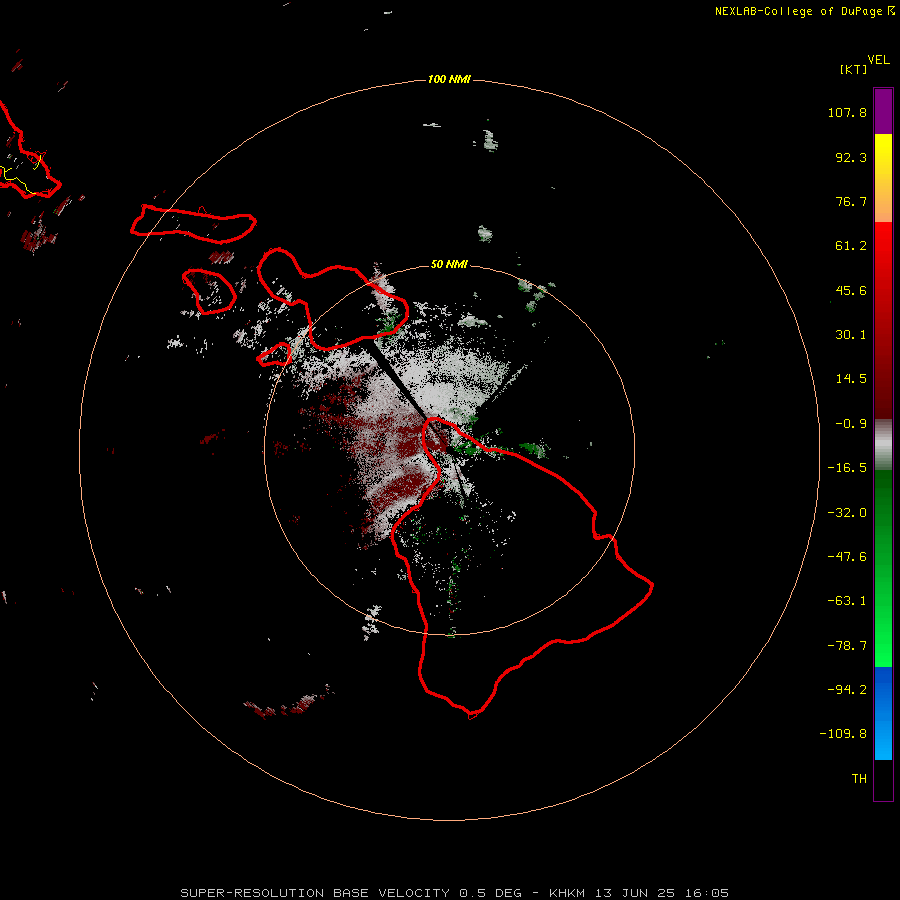Click the blue segment of the velocity color bar

[x=883, y=713]
